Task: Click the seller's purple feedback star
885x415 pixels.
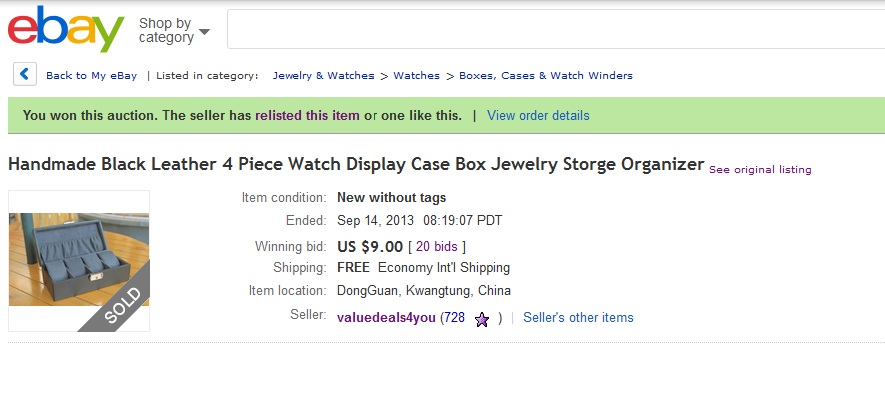Action: 481,319
